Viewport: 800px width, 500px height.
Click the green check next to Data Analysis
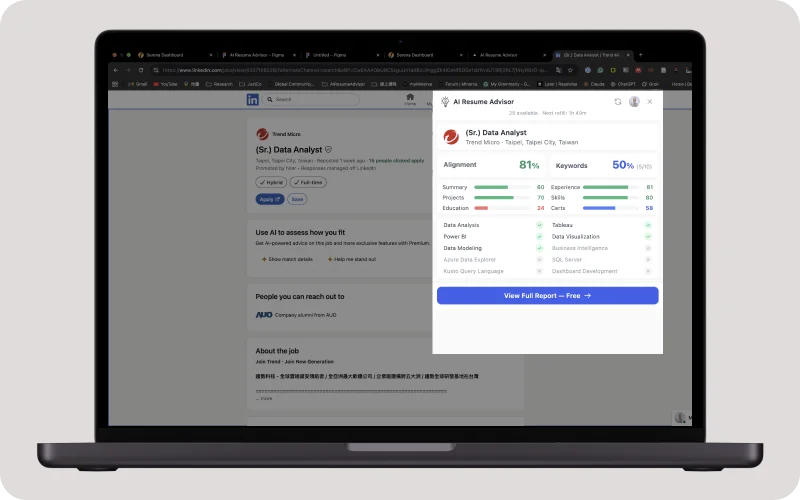coord(539,225)
